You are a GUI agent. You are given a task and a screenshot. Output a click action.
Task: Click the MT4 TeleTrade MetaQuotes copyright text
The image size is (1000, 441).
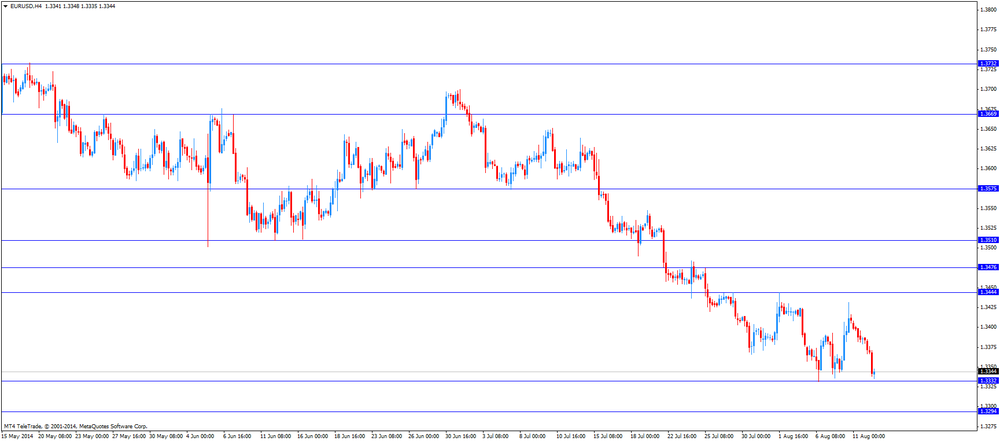click(76, 425)
